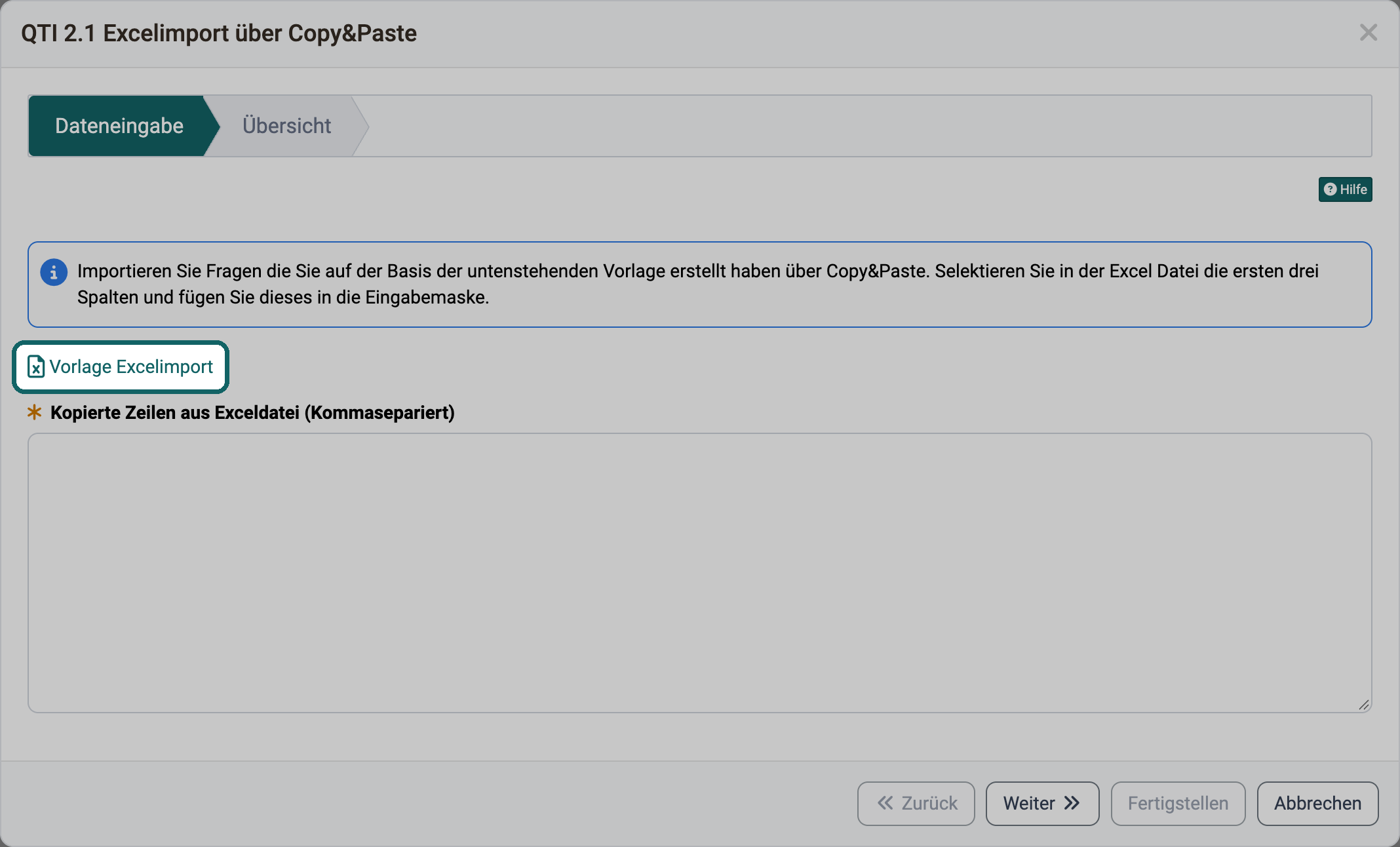Screen dimensions: 1400x847
Task: Click the mandatory asterisk before Kopierte Zeilen
Action: (35, 412)
